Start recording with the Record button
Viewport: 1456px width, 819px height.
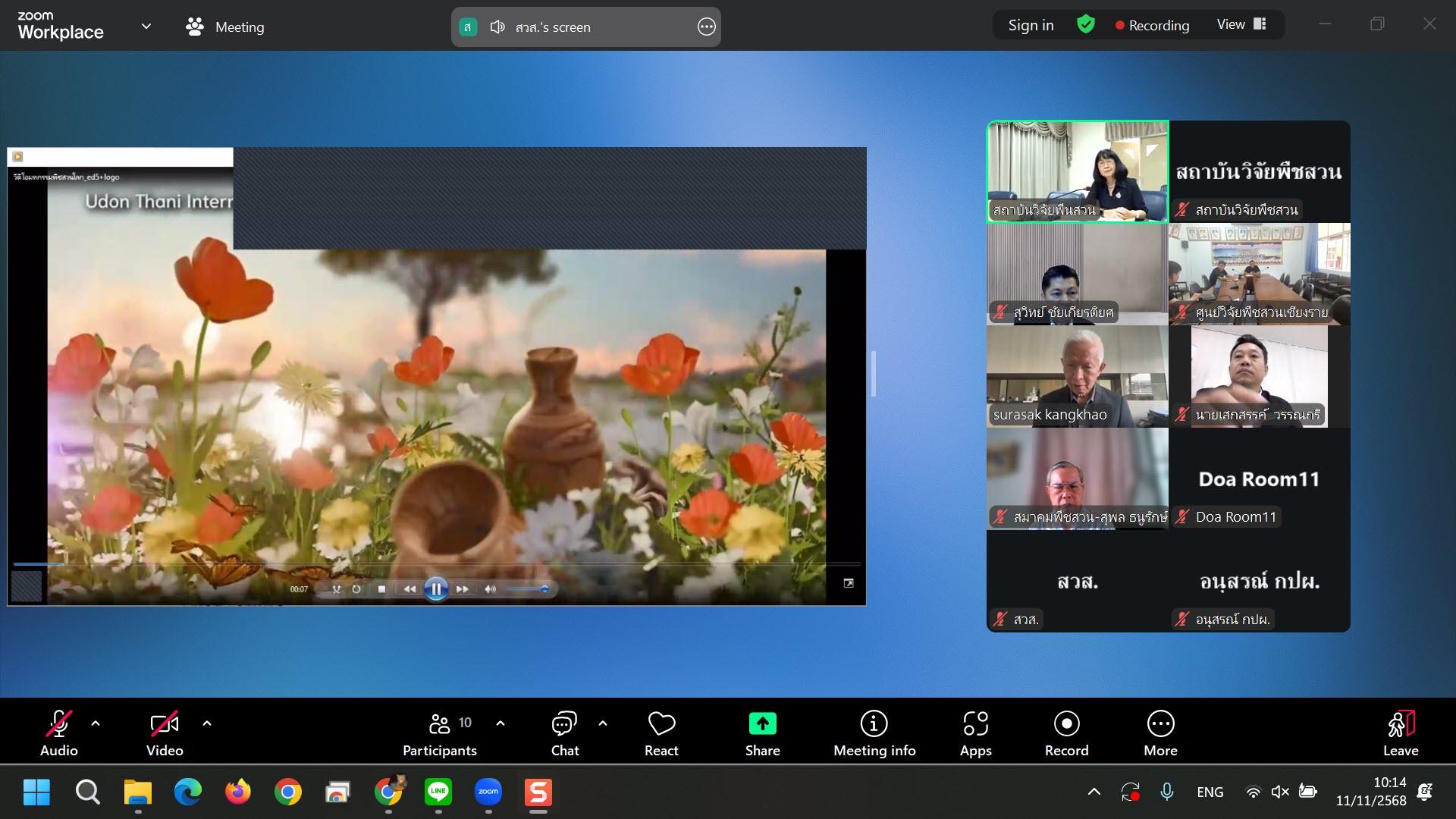tap(1066, 733)
